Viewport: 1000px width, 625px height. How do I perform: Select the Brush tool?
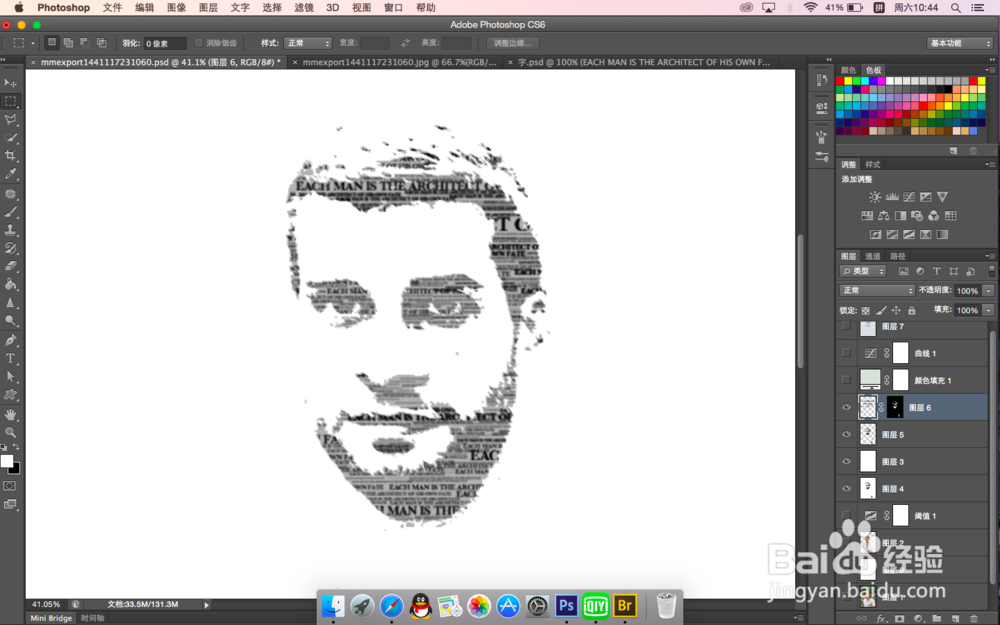[x=11, y=212]
